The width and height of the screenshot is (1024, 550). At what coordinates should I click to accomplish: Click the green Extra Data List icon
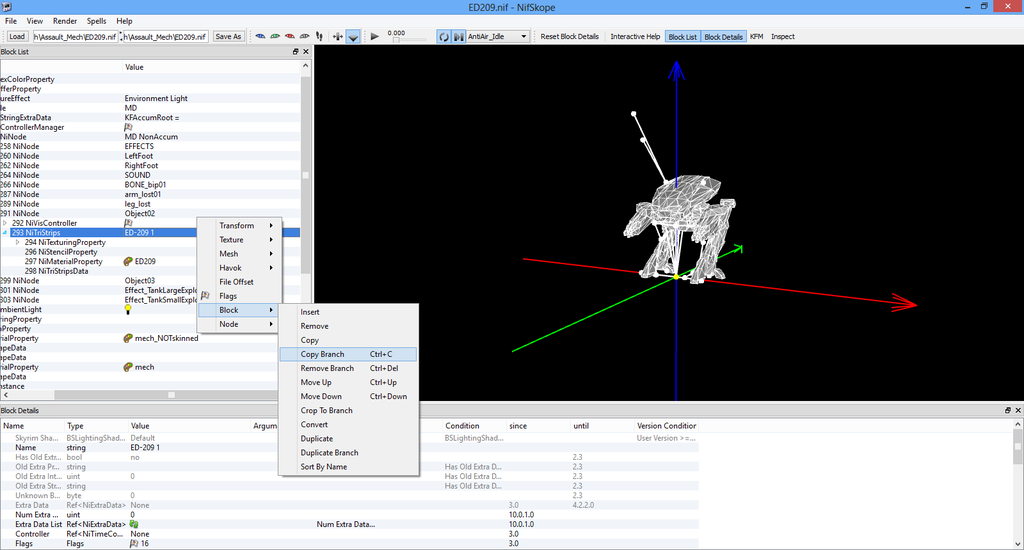tap(134, 524)
